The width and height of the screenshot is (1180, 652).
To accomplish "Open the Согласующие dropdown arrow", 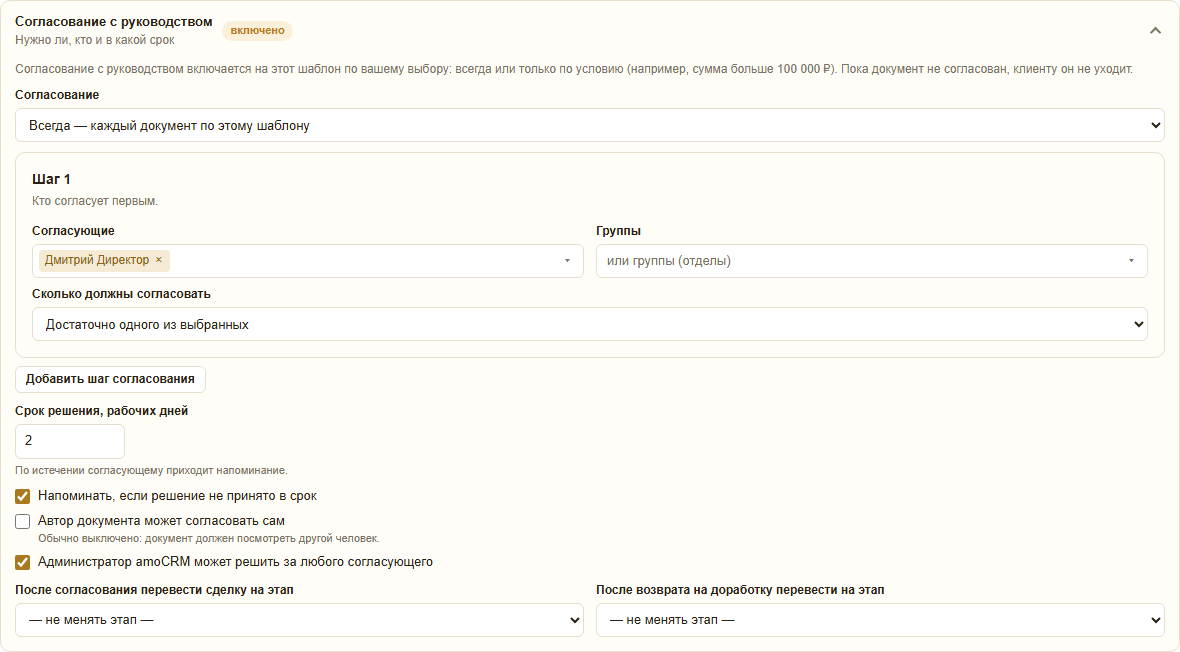I will coord(567,261).
